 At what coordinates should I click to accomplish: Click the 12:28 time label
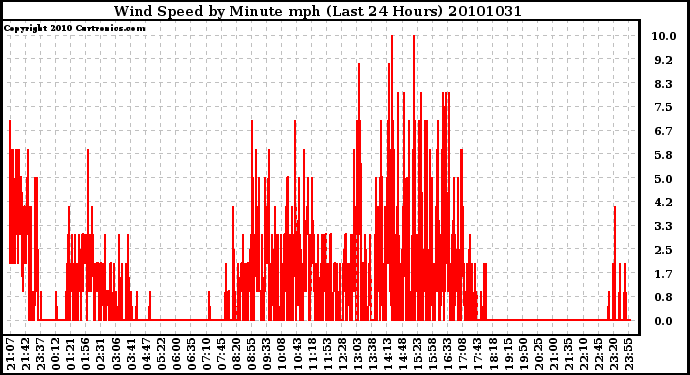[x=341, y=355]
